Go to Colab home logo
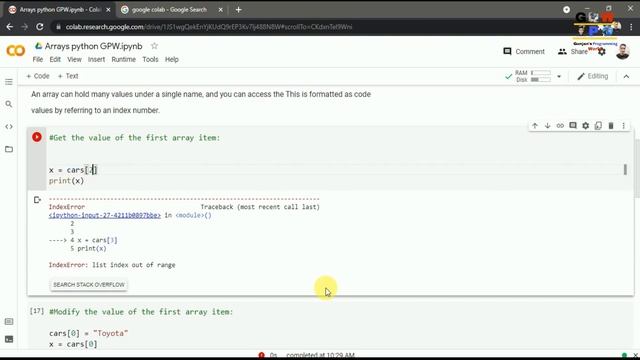640x360 pixels. point(16,51)
